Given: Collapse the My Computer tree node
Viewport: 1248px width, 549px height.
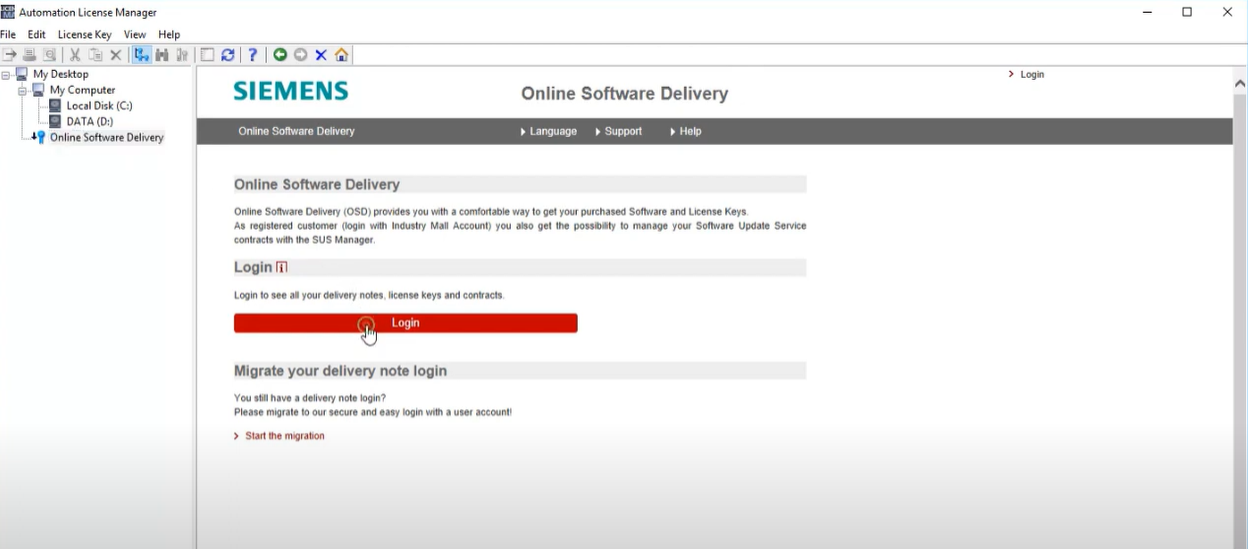Looking at the screenshot, I should tap(22, 90).
